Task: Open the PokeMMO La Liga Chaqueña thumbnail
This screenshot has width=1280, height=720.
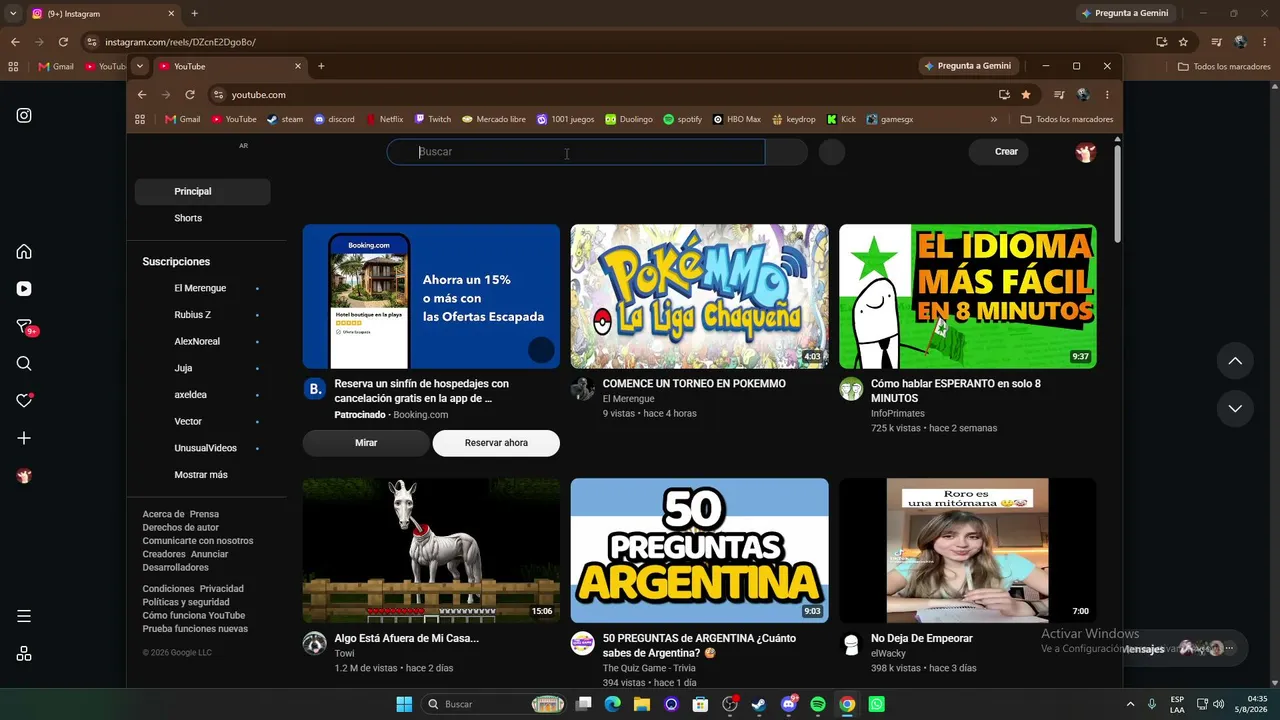Action: 699,296
